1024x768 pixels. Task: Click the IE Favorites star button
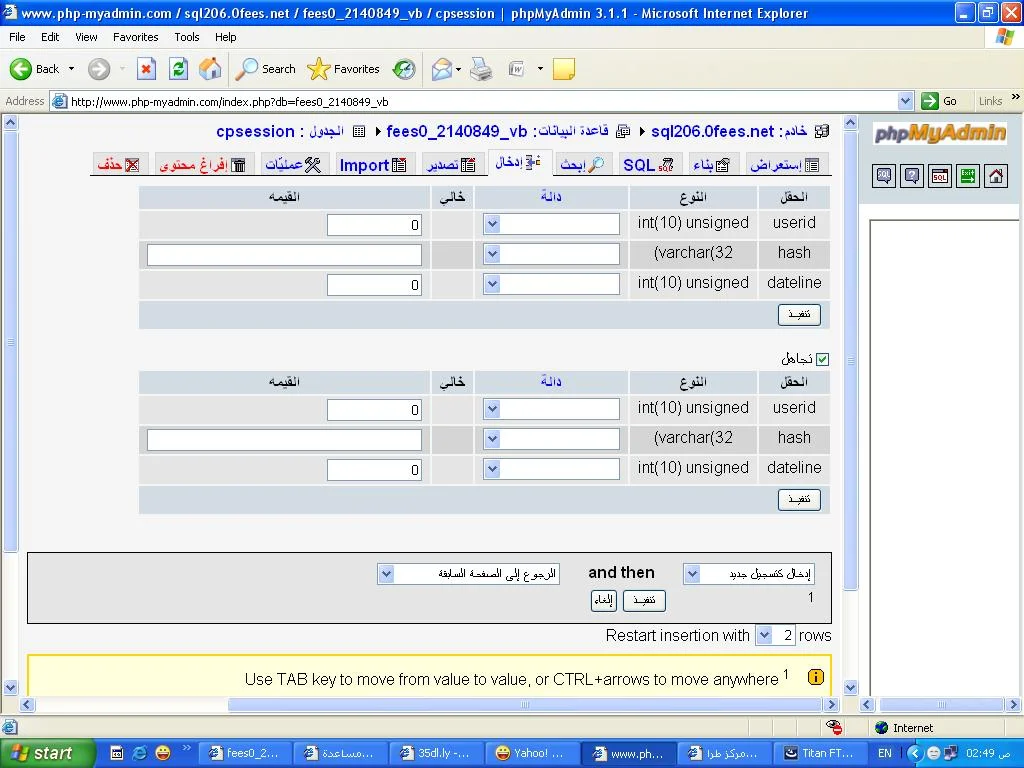click(x=344, y=69)
